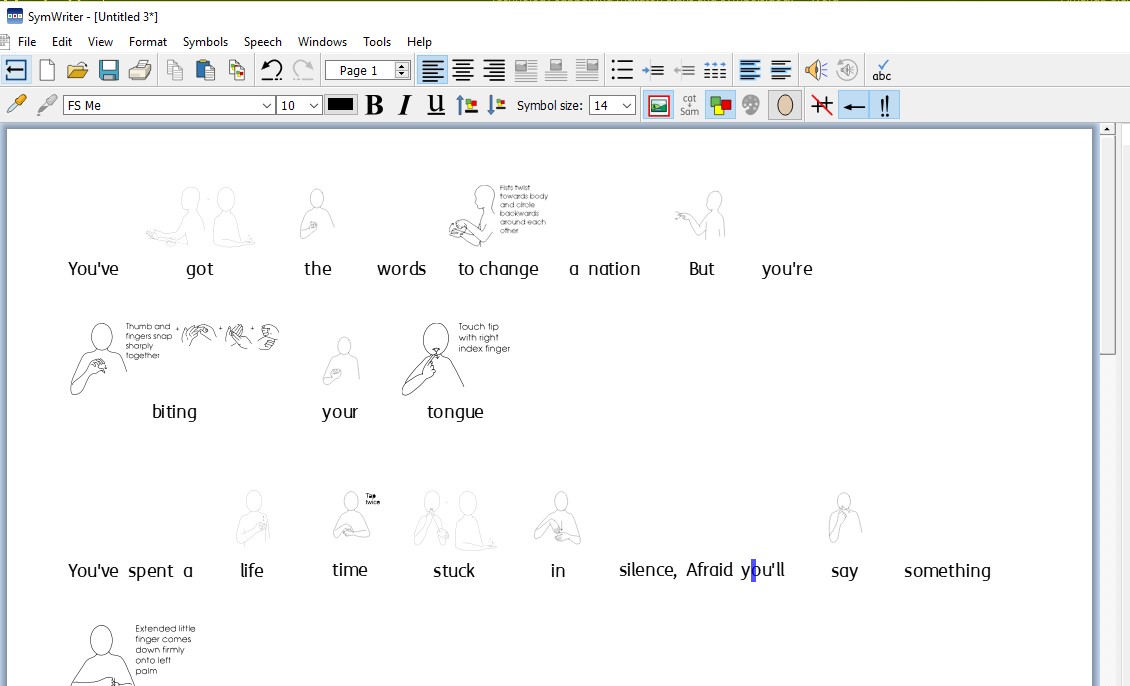Open the font size dropdown
The height and width of the screenshot is (686, 1130).
click(x=313, y=106)
